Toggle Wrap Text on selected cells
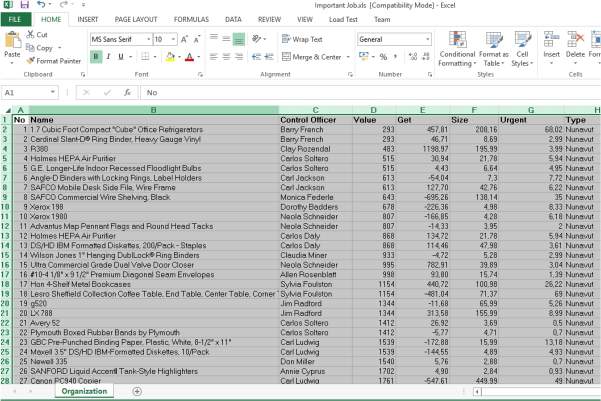The width and height of the screenshot is (601, 401). coord(302,39)
